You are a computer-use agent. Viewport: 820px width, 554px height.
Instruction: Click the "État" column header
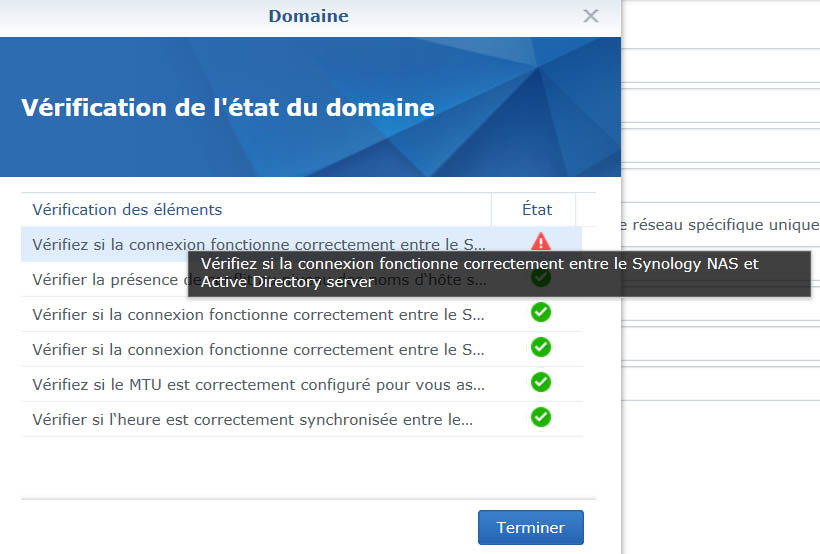tap(536, 210)
